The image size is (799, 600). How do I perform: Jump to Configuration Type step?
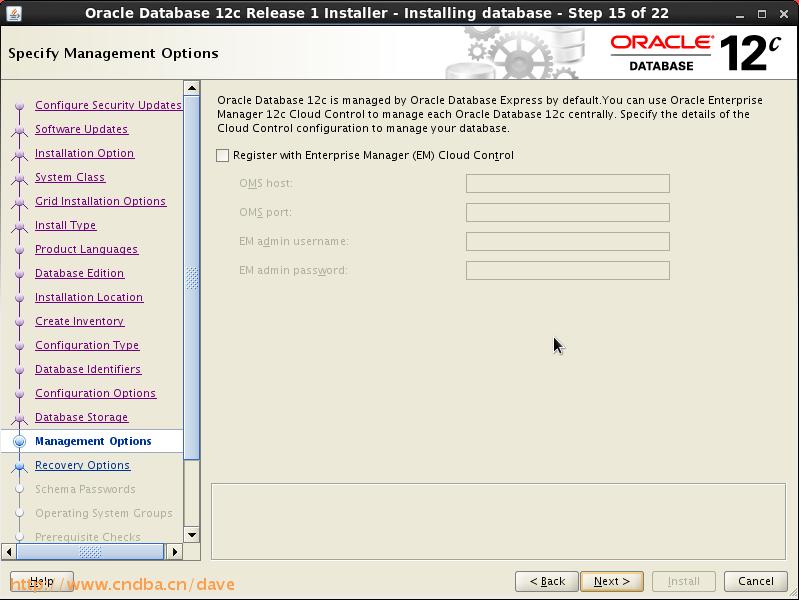click(87, 345)
